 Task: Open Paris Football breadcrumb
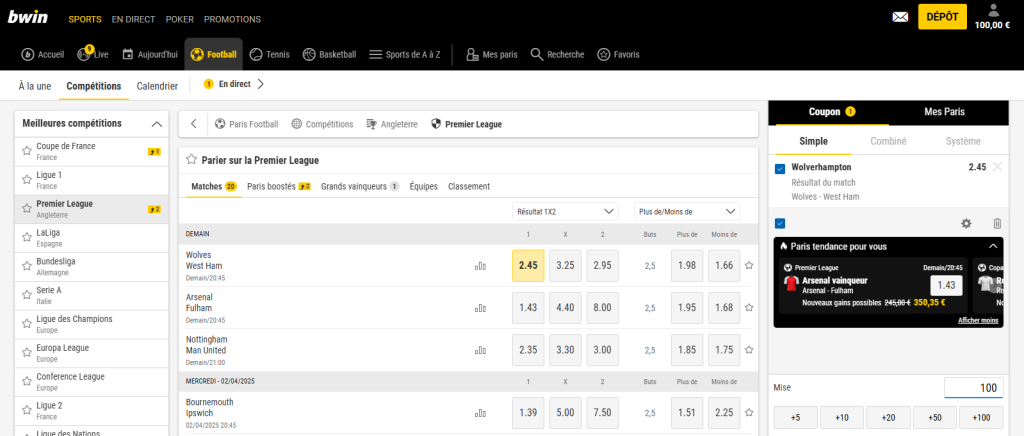pyautogui.click(x=246, y=124)
